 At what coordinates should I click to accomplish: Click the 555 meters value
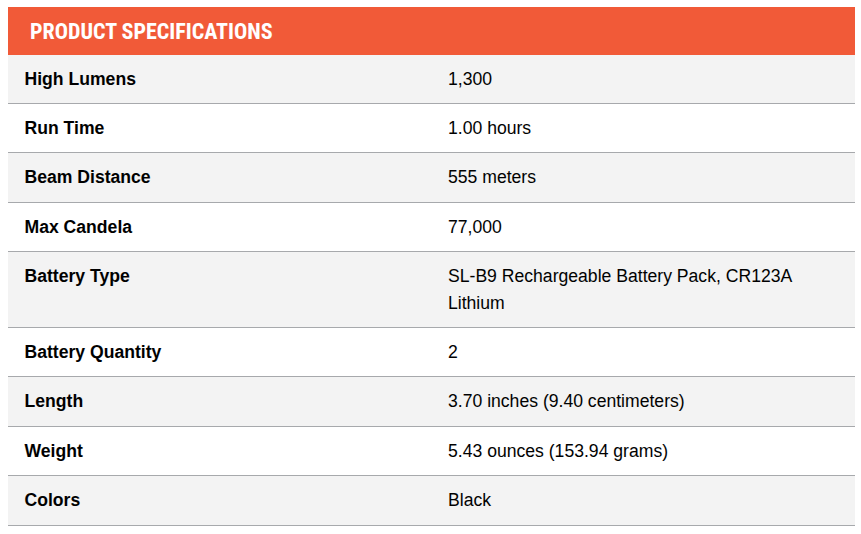(492, 177)
